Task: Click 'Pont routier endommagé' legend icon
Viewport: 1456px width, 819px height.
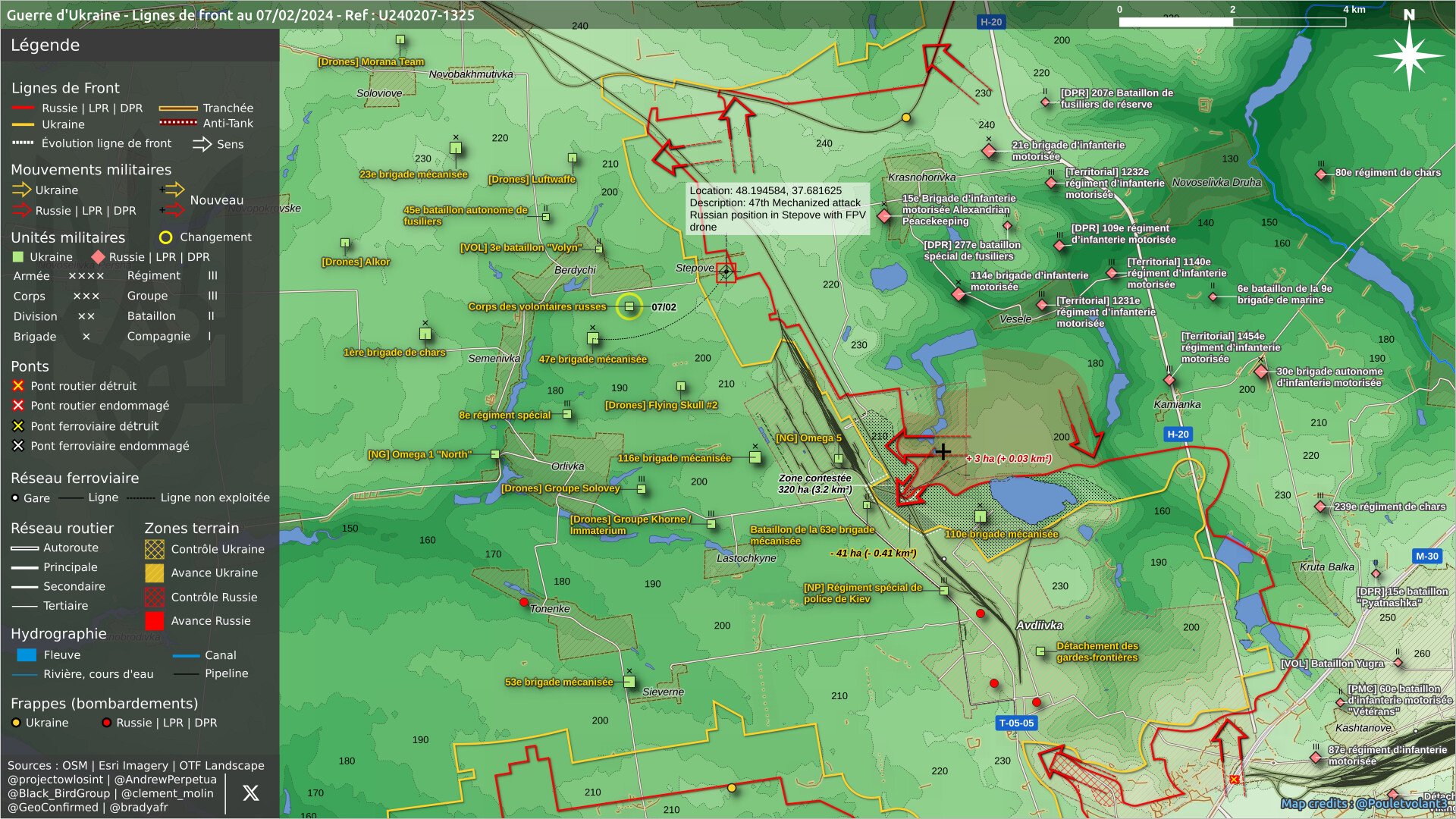Action: coord(18,406)
